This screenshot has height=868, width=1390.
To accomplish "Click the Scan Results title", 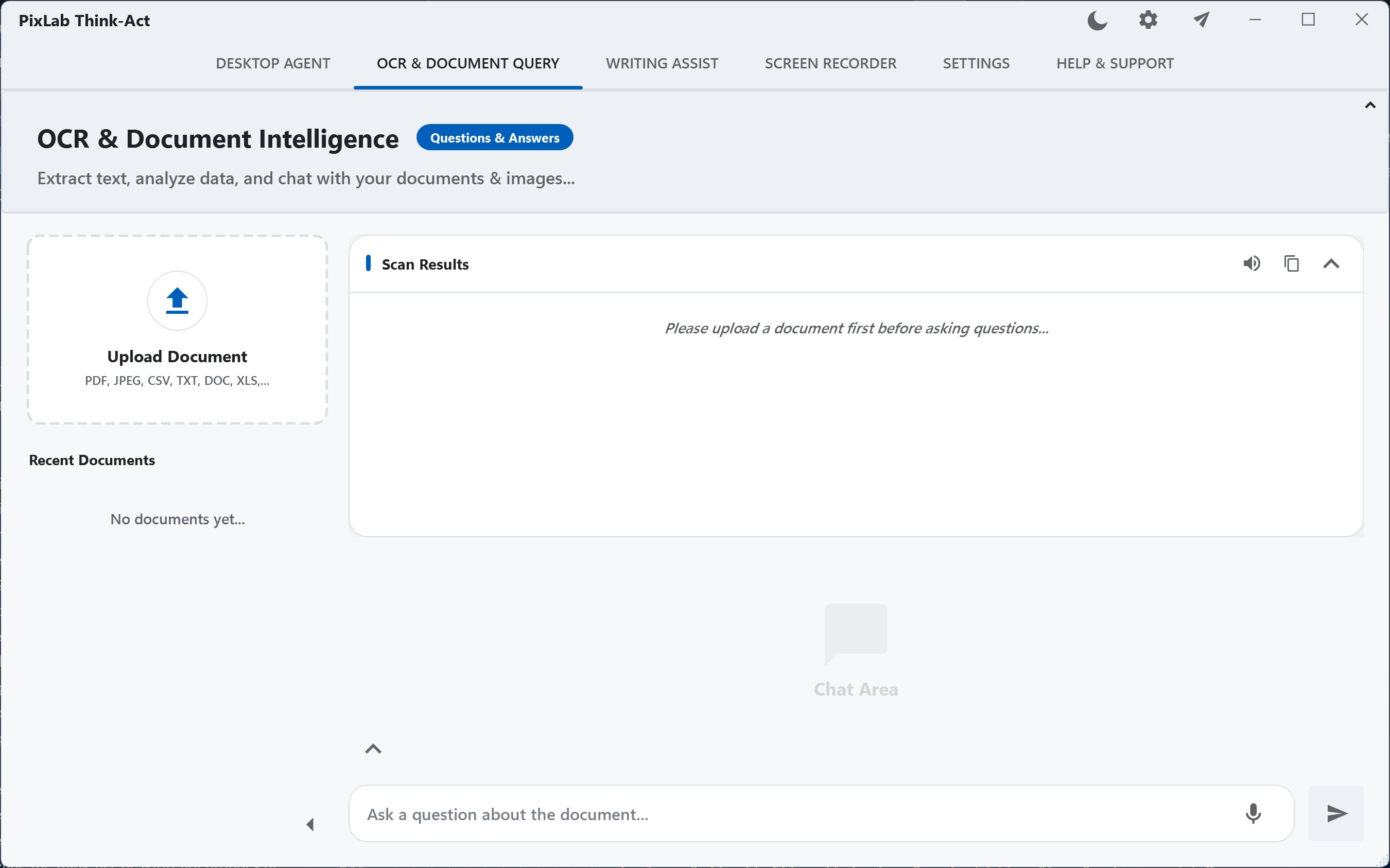I will 425,264.
